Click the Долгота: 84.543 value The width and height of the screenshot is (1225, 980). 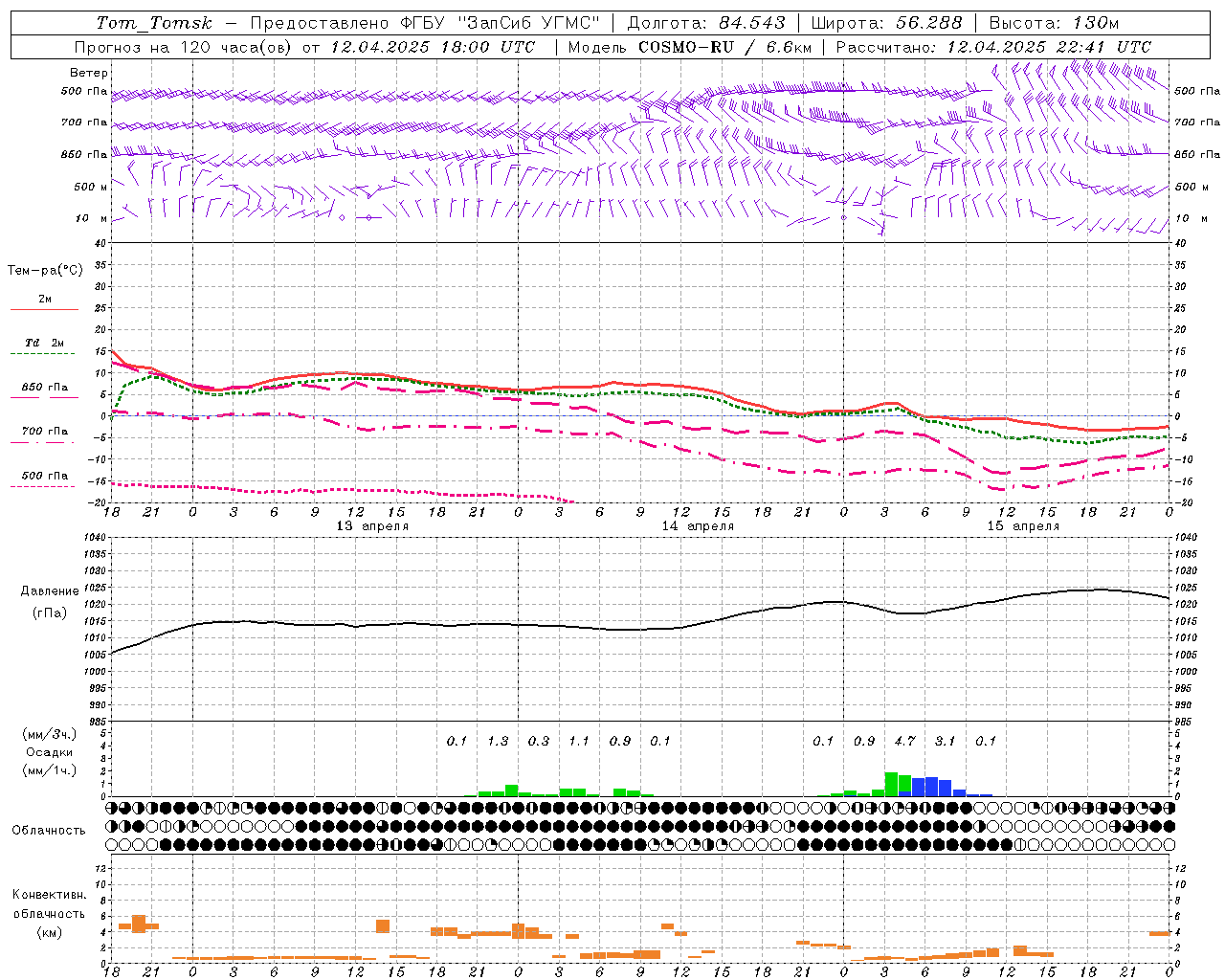click(706, 23)
